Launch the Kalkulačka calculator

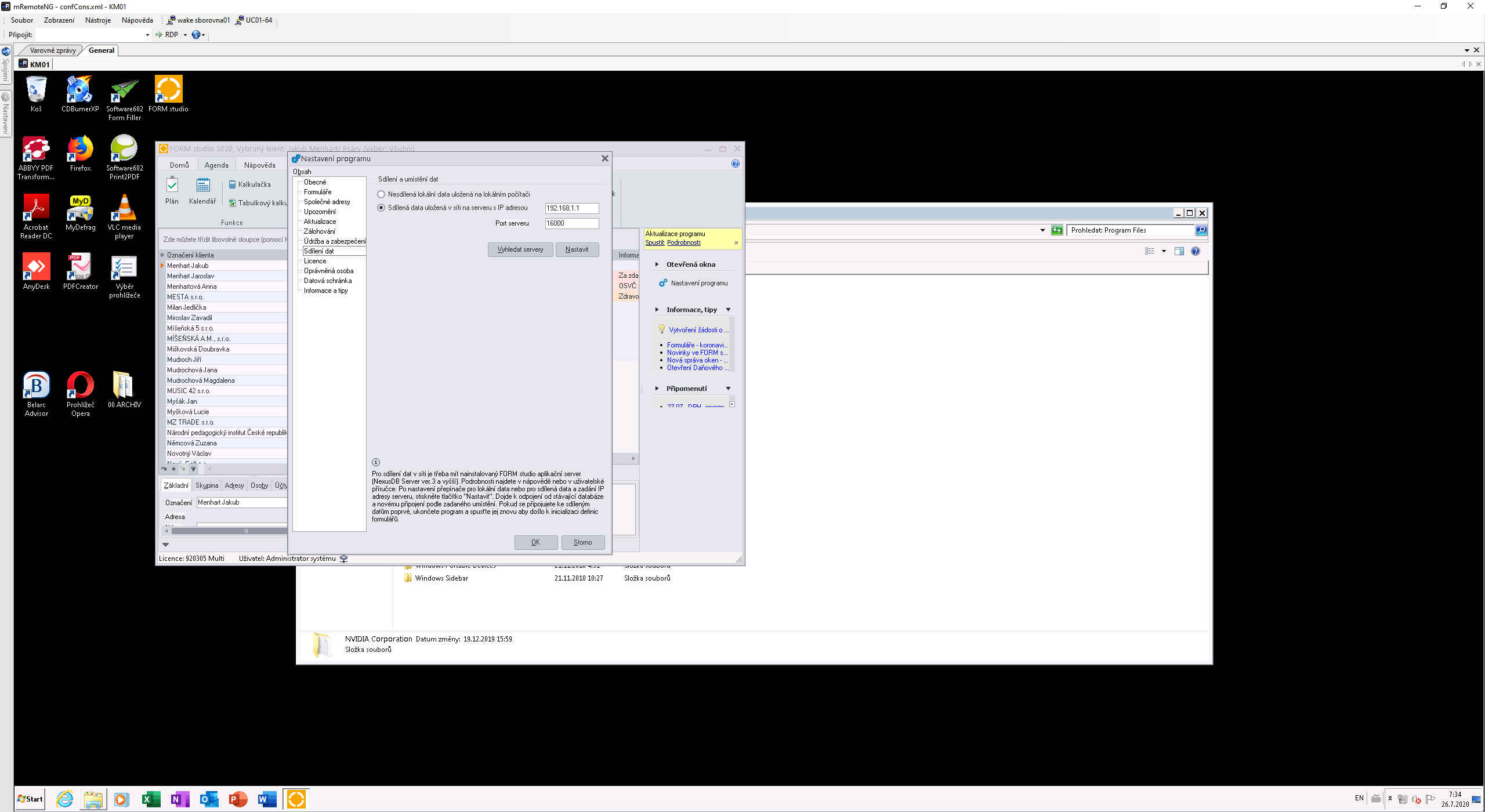tap(250, 184)
